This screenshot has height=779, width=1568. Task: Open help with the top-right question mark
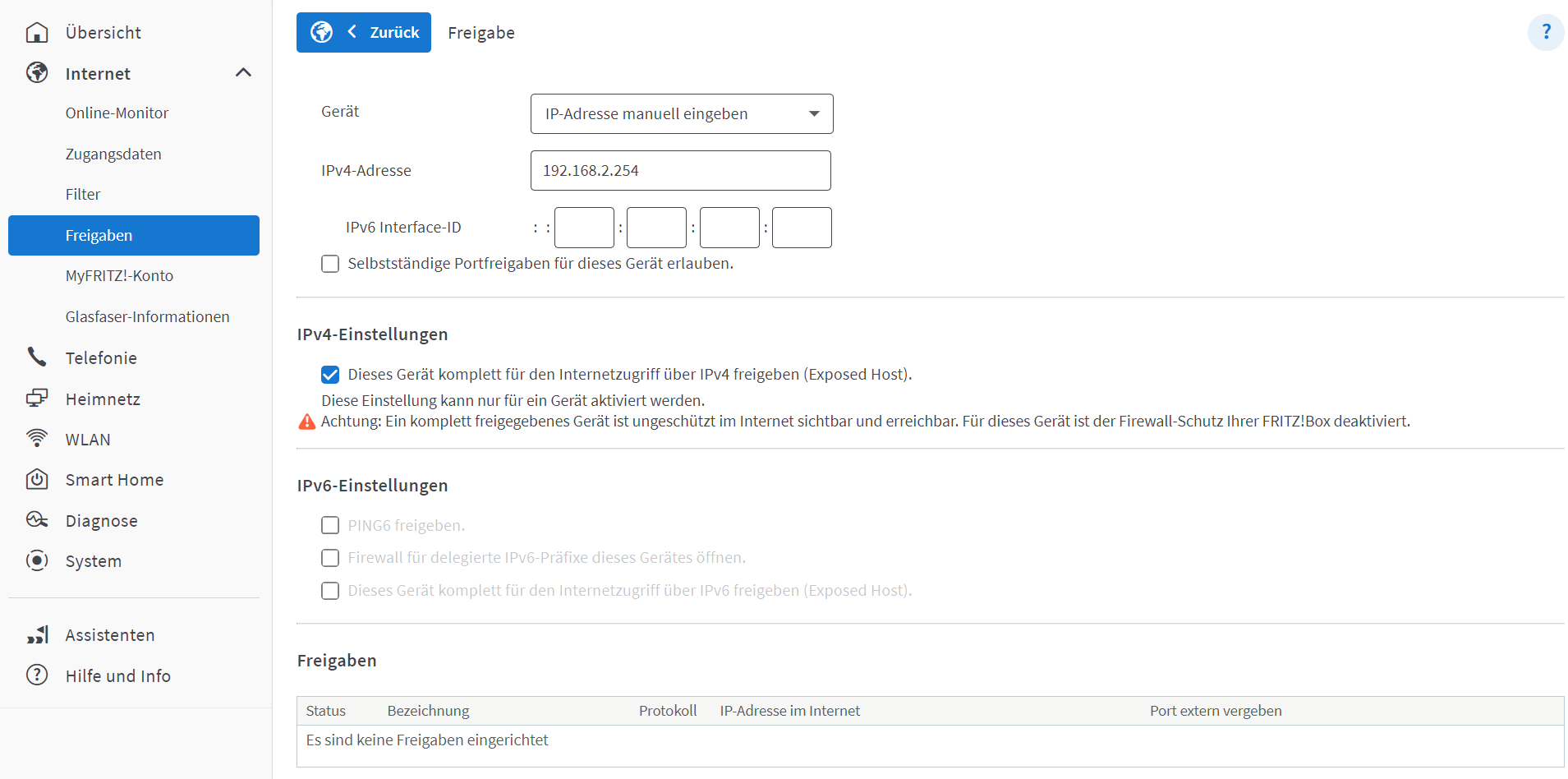pyautogui.click(x=1546, y=32)
